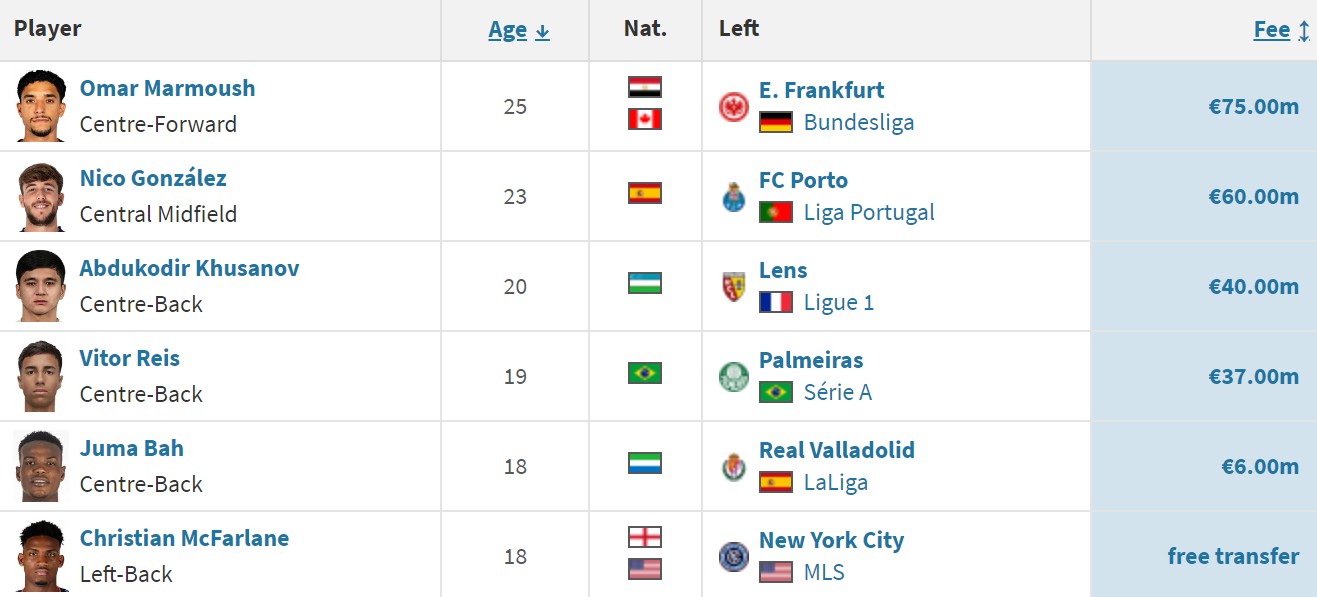The height and width of the screenshot is (597, 1317).
Task: Click Juma Bah's portrait thumbnail
Action: (x=41, y=466)
